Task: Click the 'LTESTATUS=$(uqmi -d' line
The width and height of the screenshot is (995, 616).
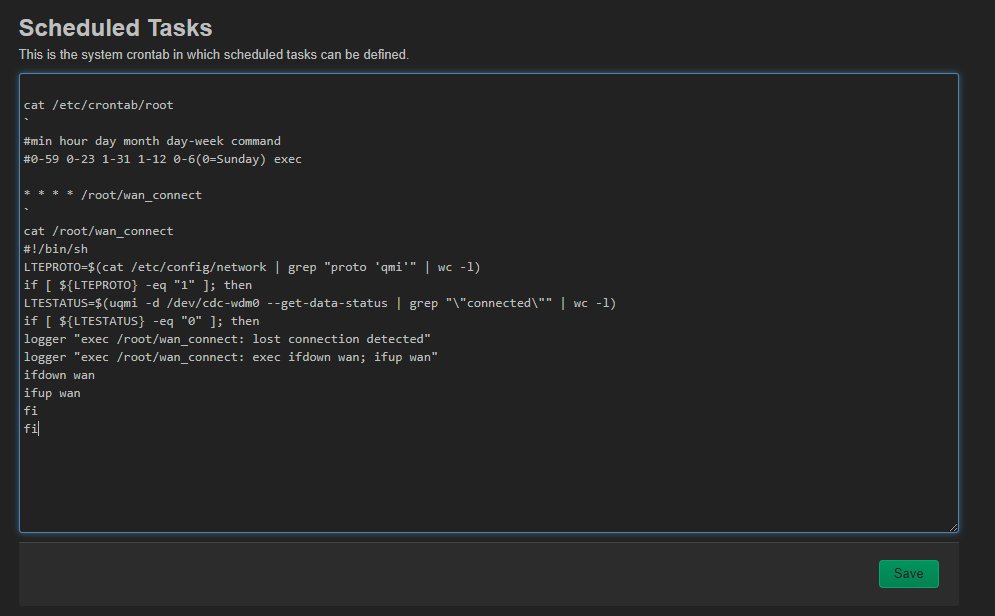Action: coord(320,303)
